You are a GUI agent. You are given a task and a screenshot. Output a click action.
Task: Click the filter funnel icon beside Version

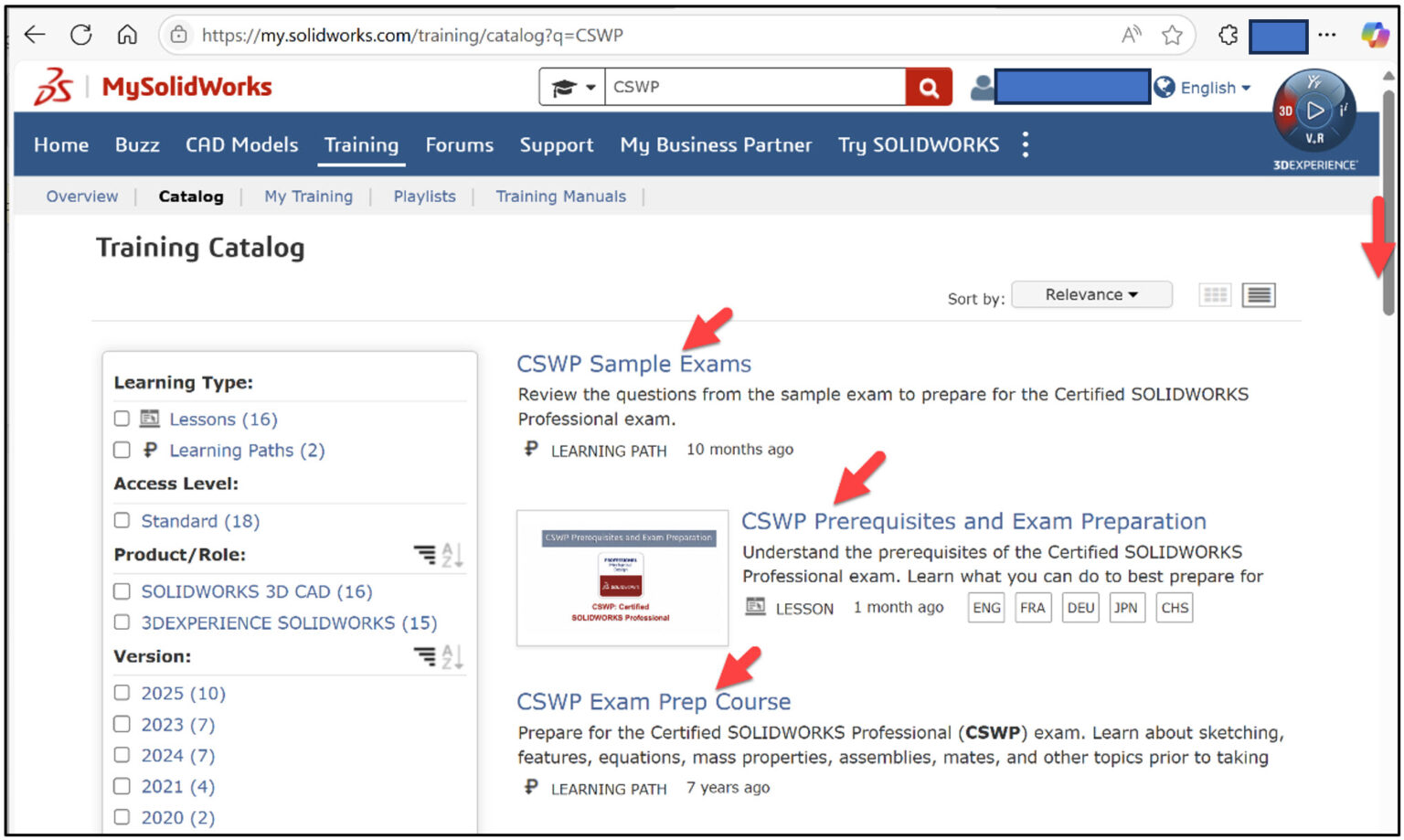[x=426, y=656]
